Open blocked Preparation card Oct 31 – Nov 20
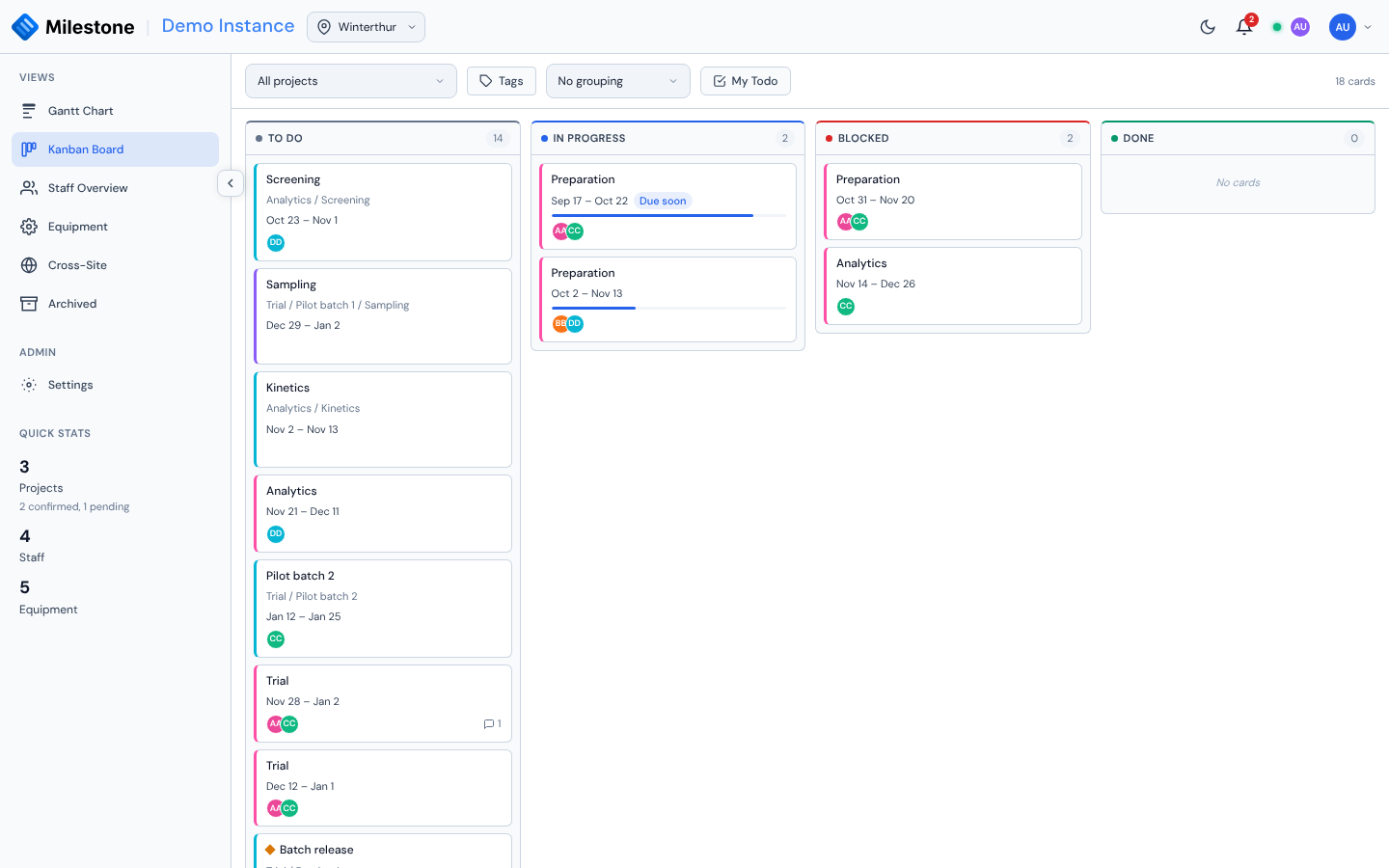The height and width of the screenshot is (868, 1389). coord(953,202)
